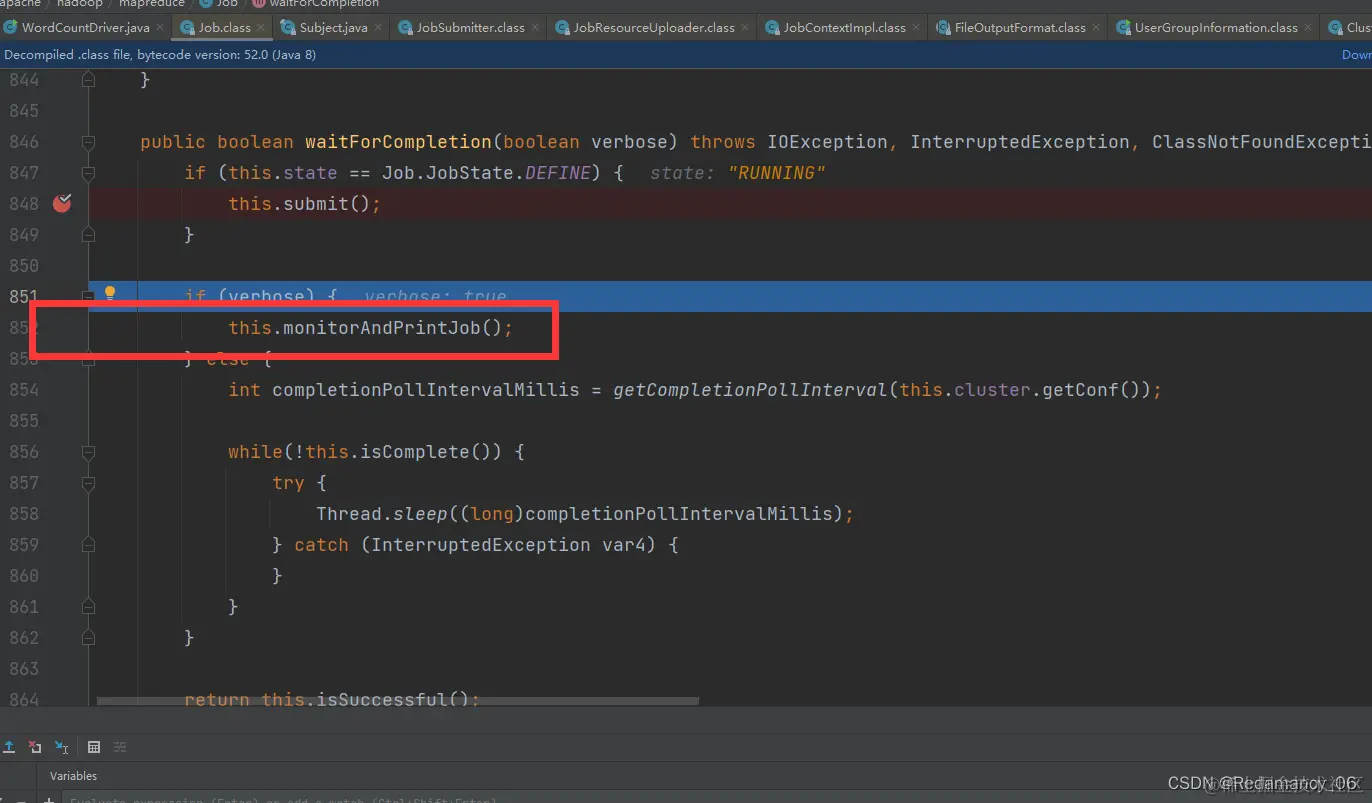Switch to JobSubmitter.class tab
The width and height of the screenshot is (1372, 803).
pos(470,27)
